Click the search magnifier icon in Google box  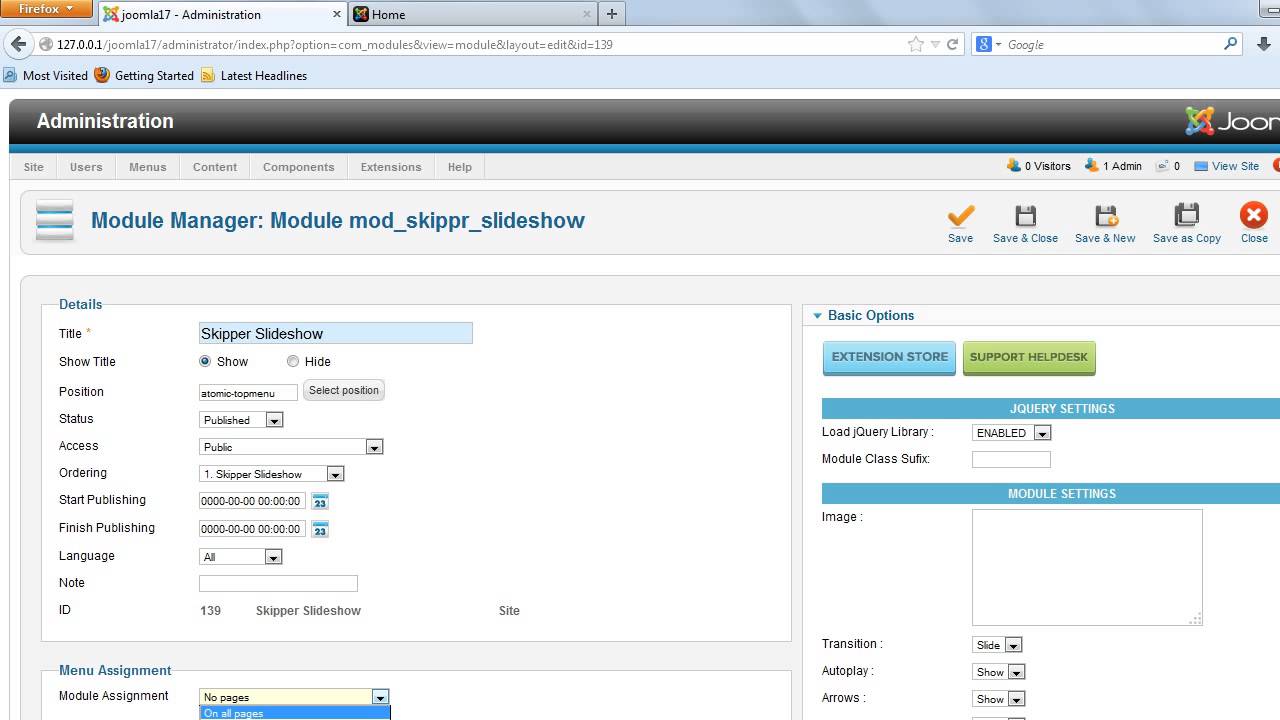[1231, 44]
